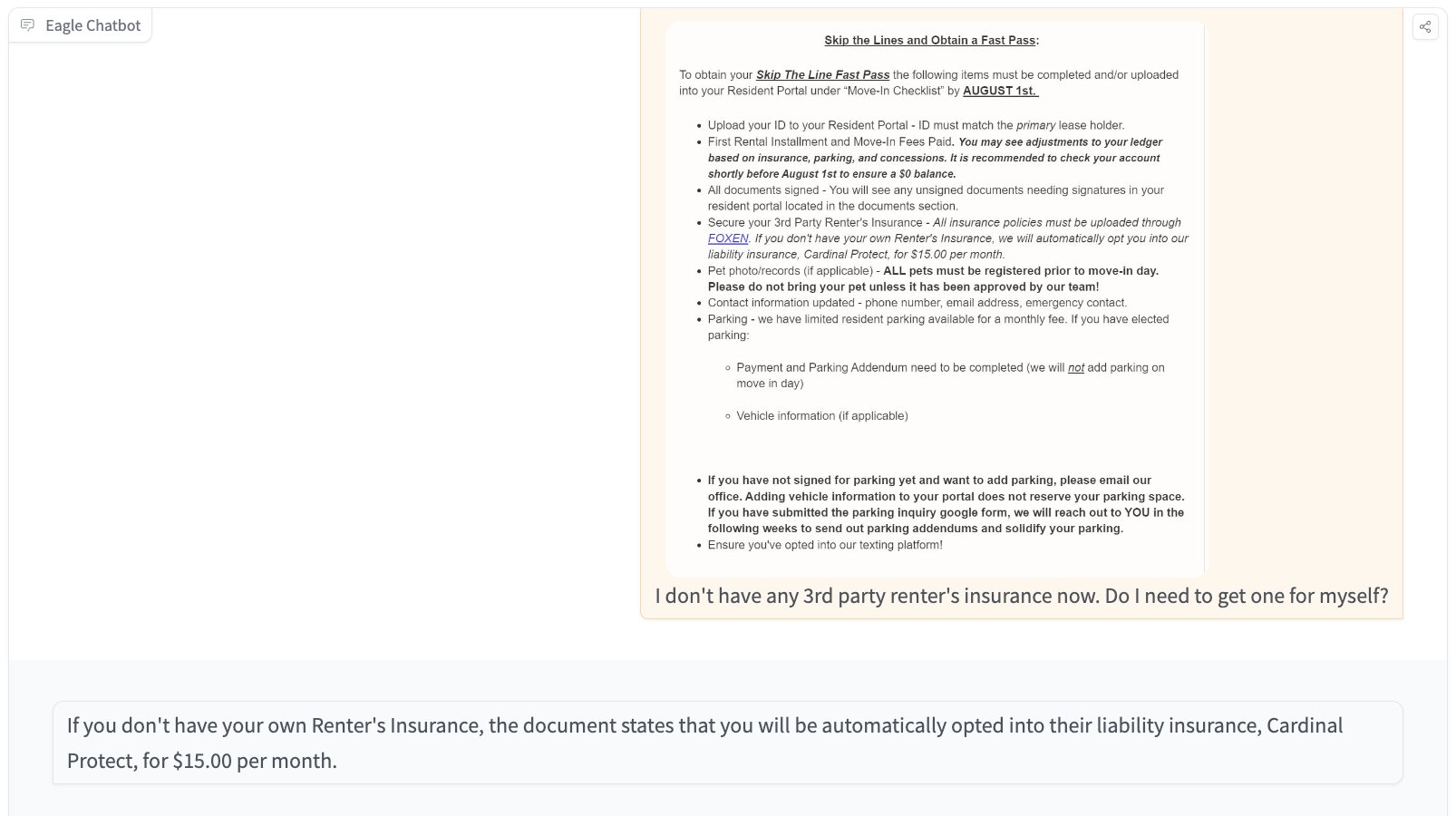1456x816 pixels.
Task: Click the user's renter's insurance question message
Action: click(1021, 596)
